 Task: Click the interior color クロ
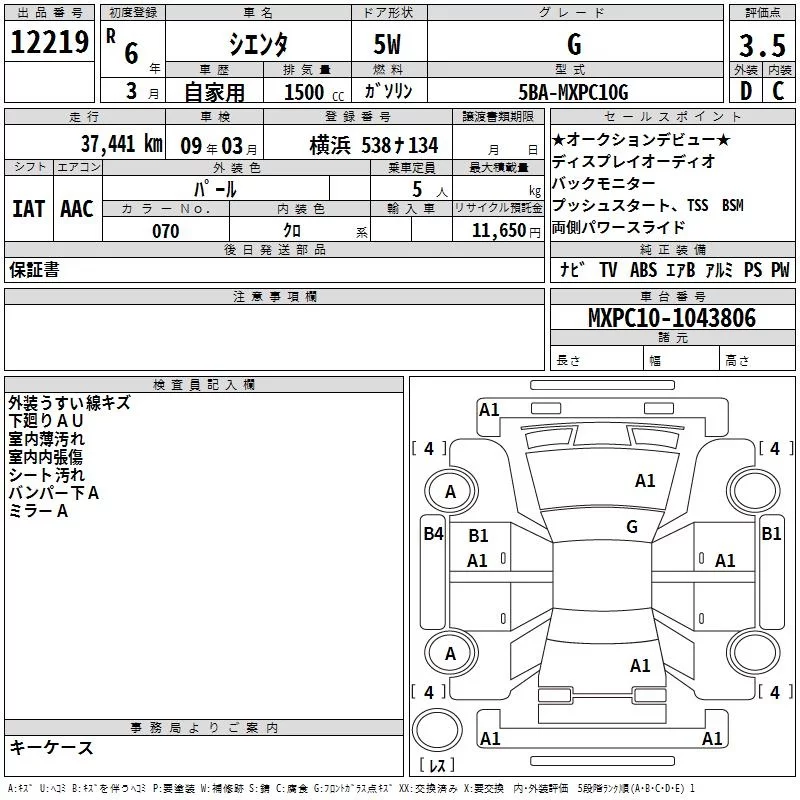click(x=292, y=231)
